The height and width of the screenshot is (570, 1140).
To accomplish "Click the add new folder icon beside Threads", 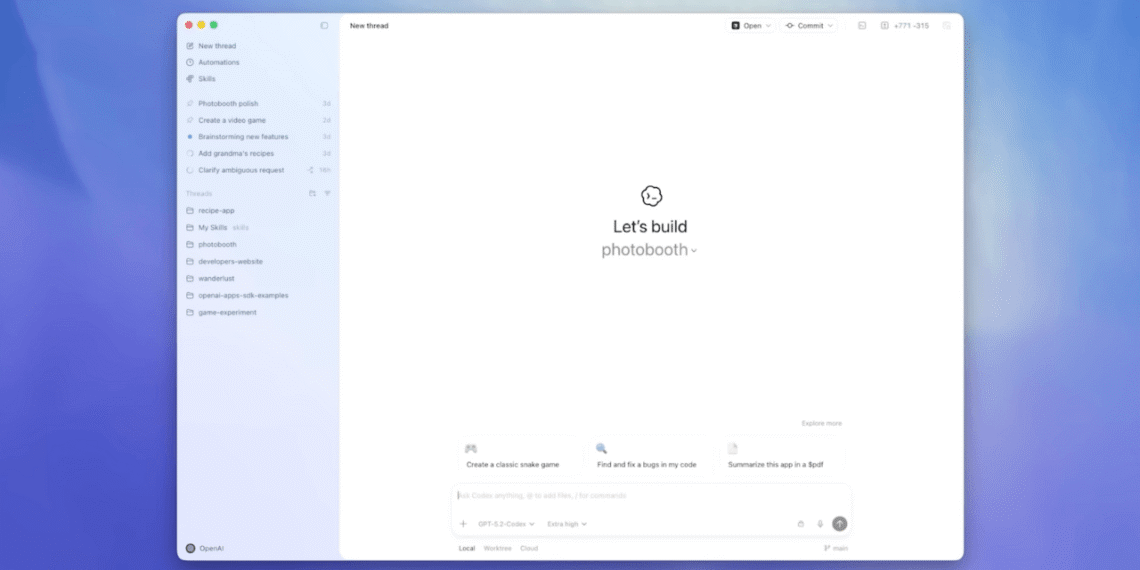I will 312,193.
